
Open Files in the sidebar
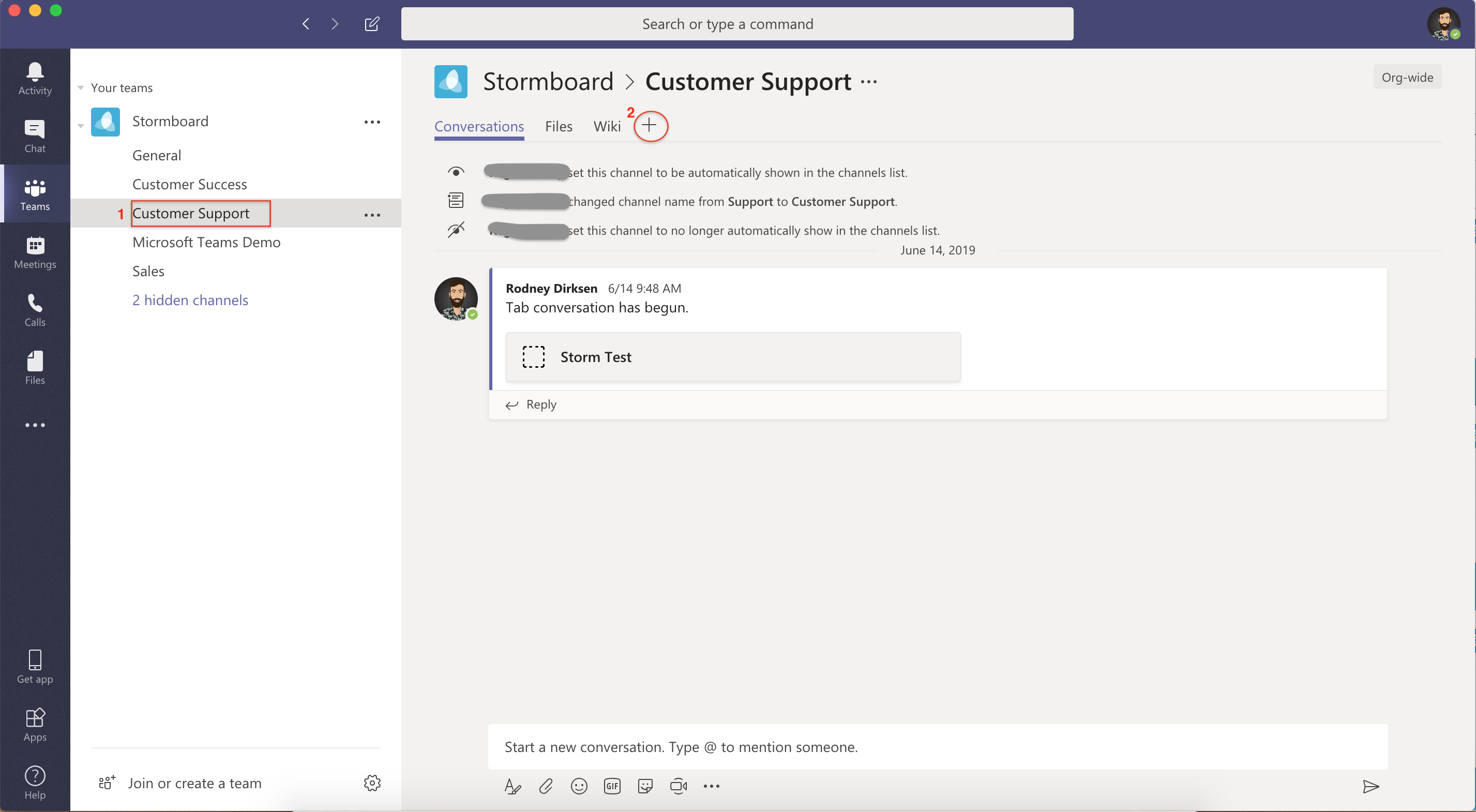tap(35, 368)
